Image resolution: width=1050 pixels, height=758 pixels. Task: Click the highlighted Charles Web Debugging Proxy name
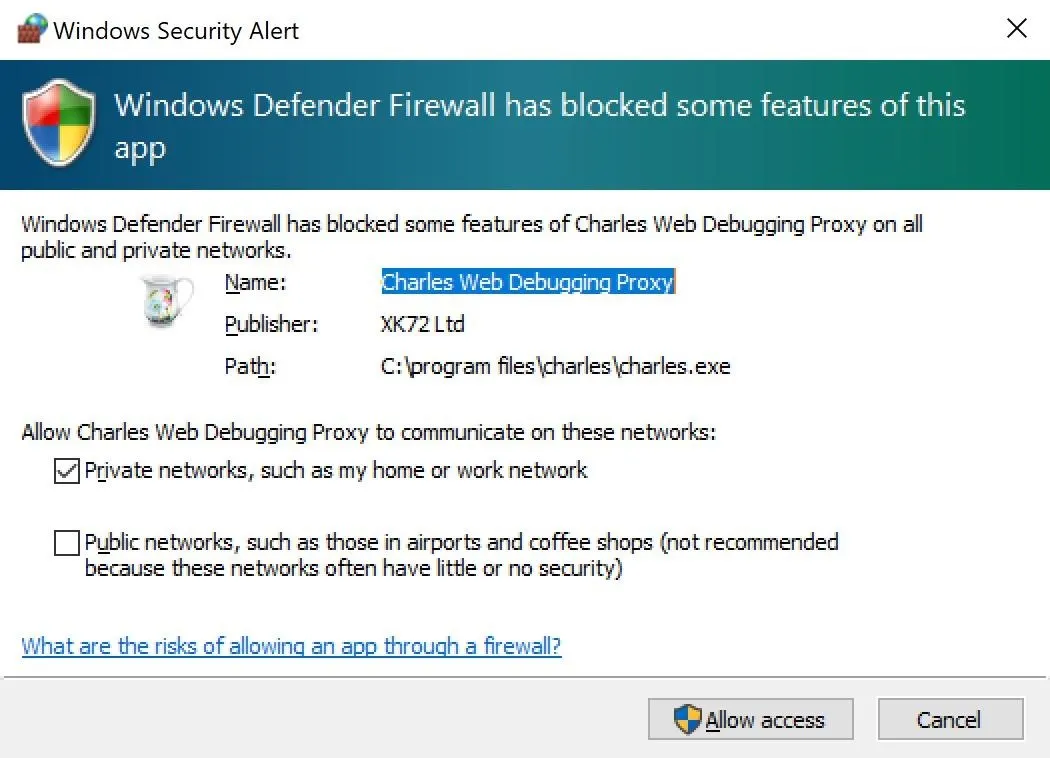coord(528,282)
